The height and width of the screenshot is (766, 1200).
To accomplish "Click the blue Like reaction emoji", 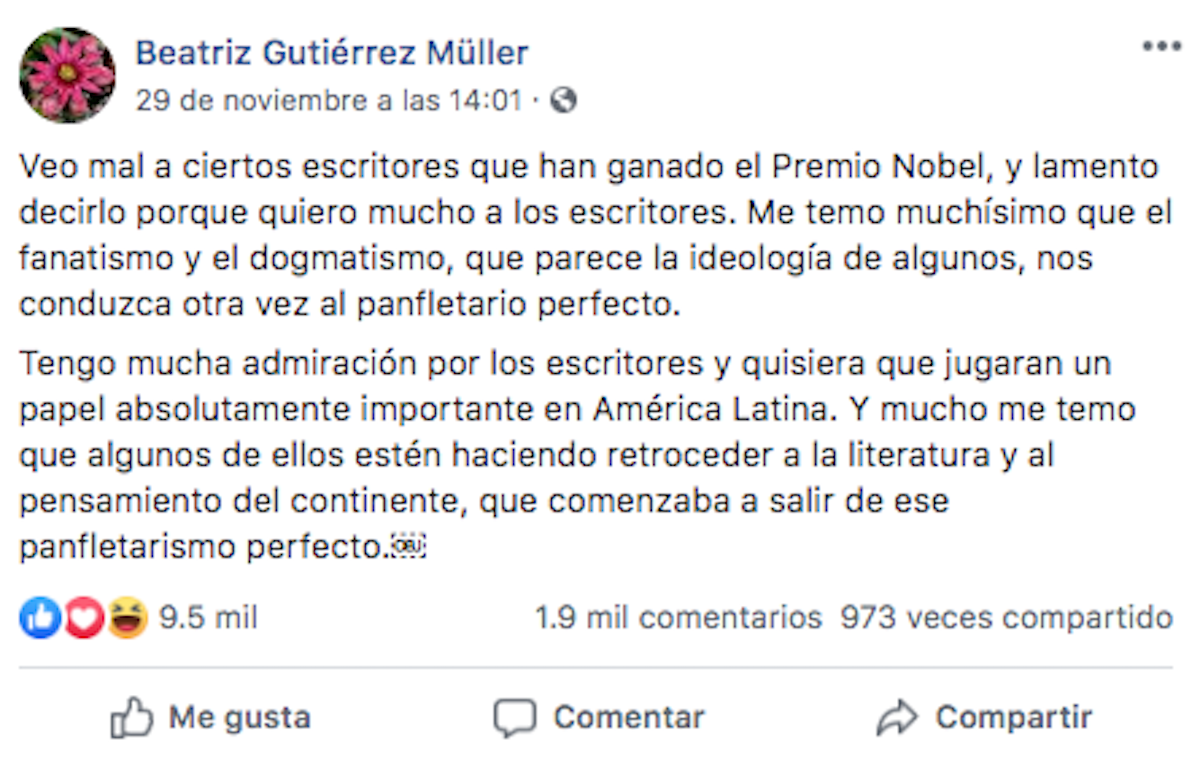I will point(39,619).
